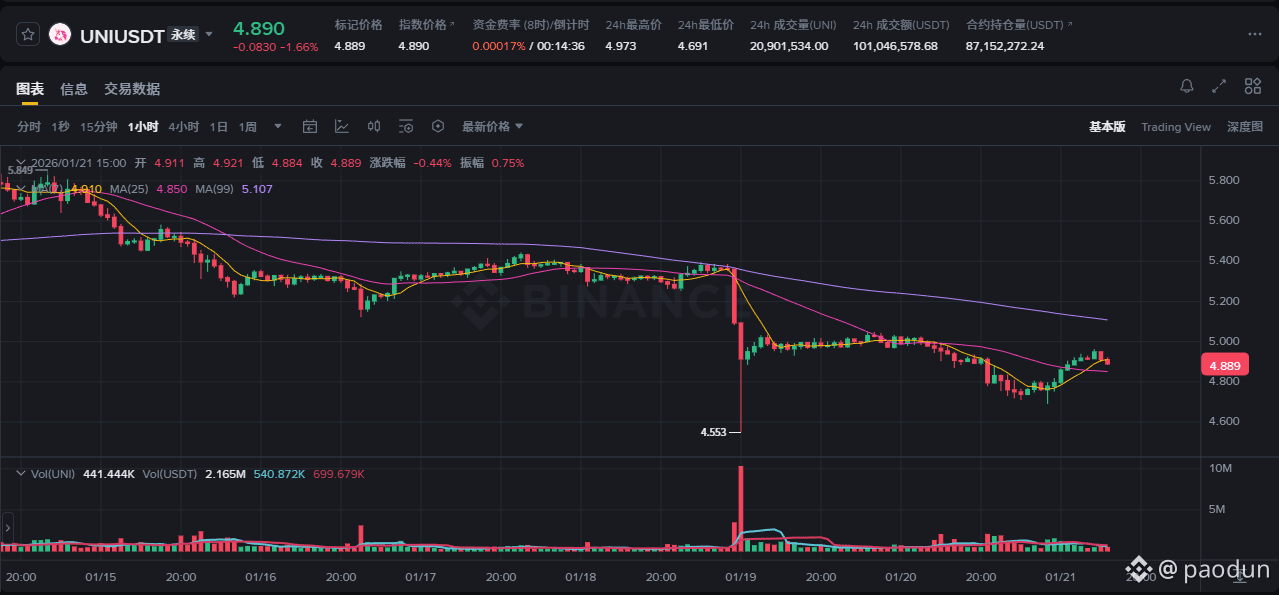Switch to the 信息 tab
The width and height of the screenshot is (1279, 595).
point(74,89)
